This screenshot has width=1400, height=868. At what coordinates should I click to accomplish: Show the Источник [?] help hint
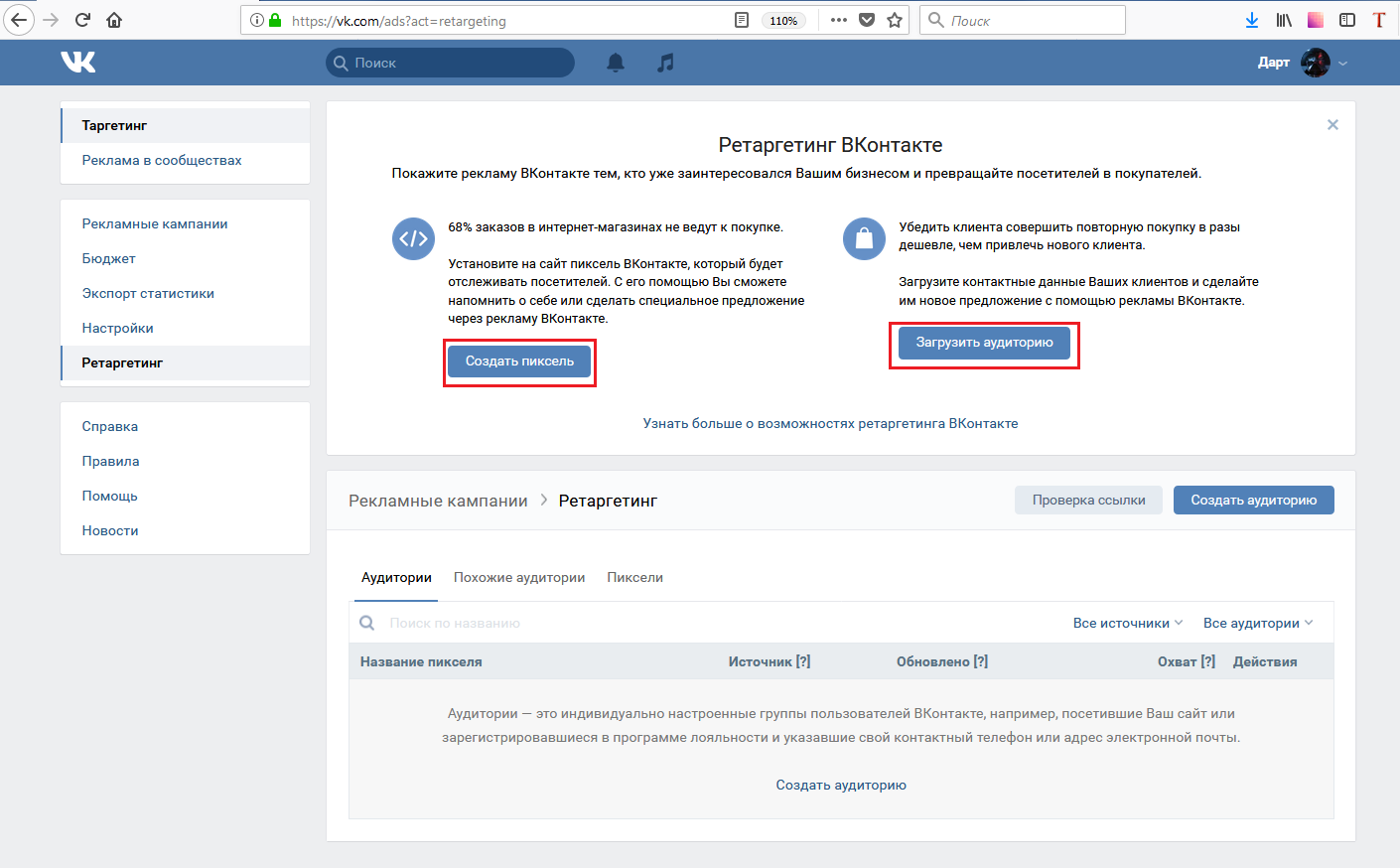[x=803, y=661]
